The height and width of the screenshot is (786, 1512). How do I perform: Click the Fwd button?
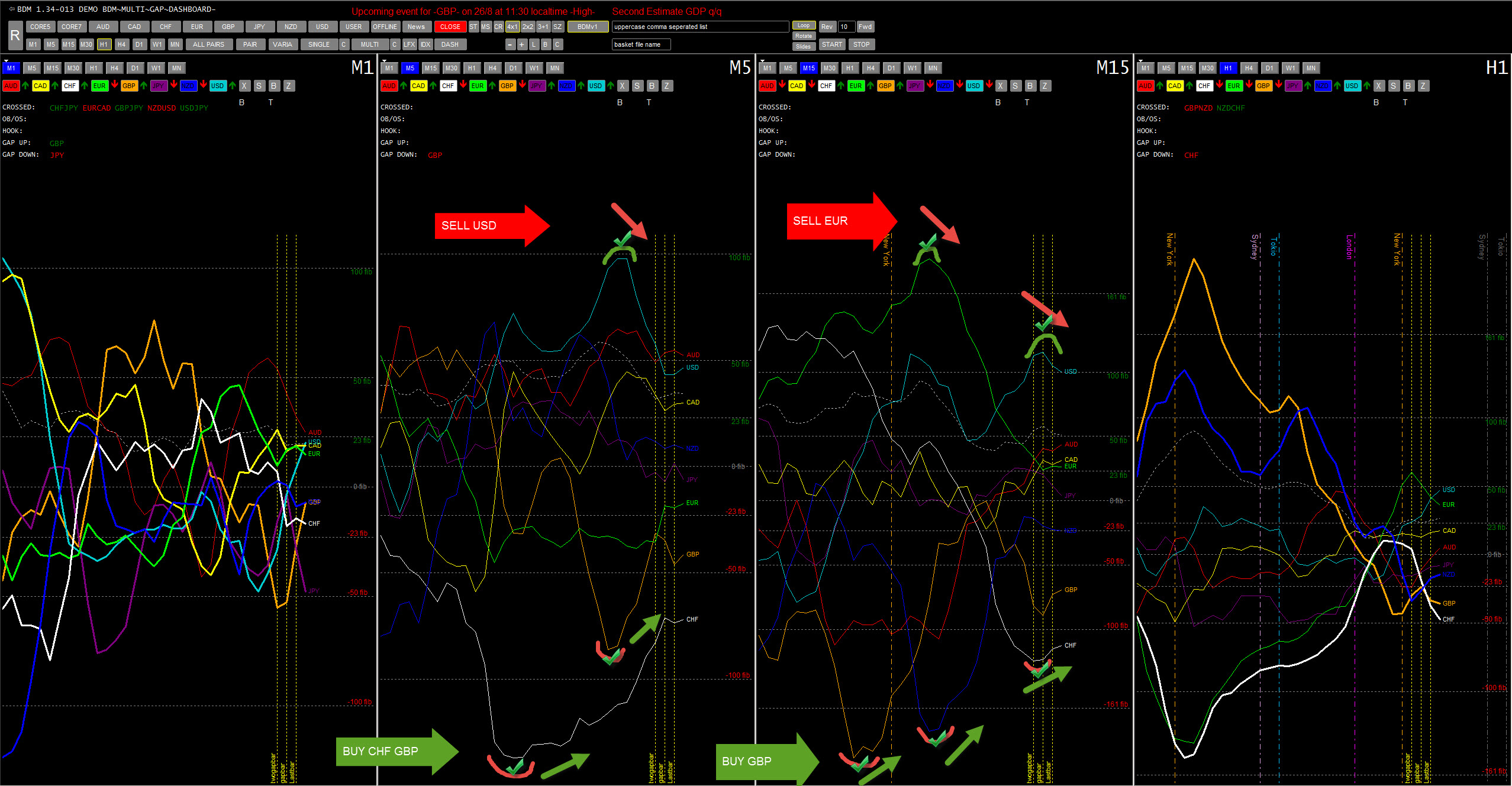865,27
